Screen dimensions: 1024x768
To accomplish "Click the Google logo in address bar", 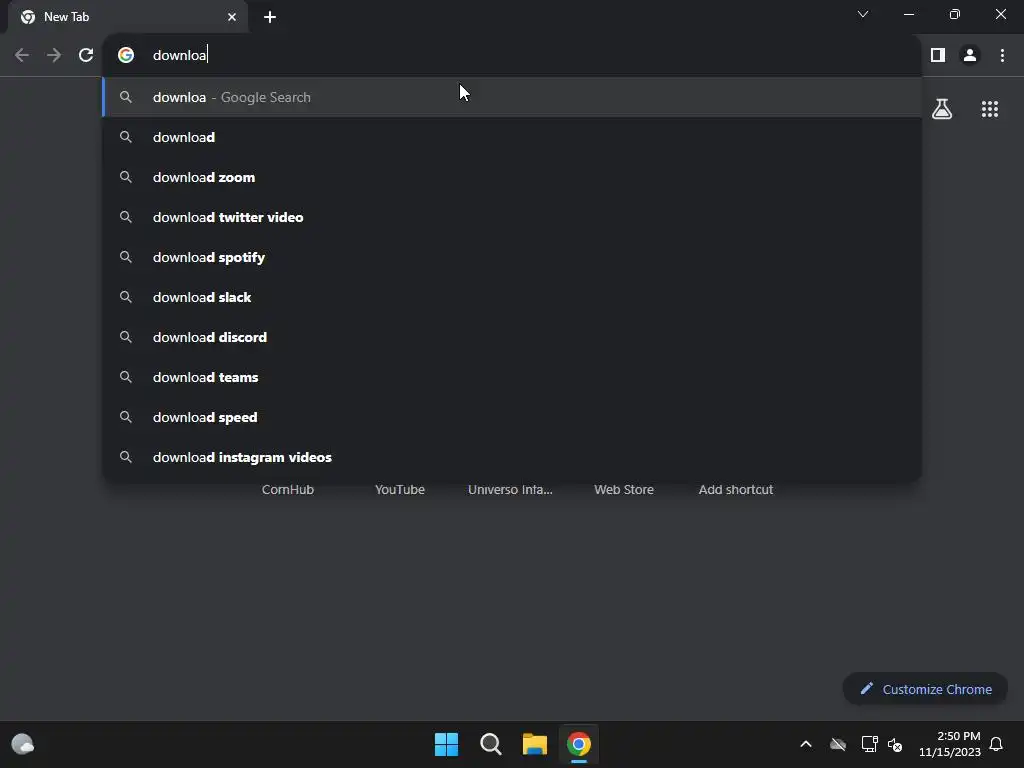I will [126, 55].
